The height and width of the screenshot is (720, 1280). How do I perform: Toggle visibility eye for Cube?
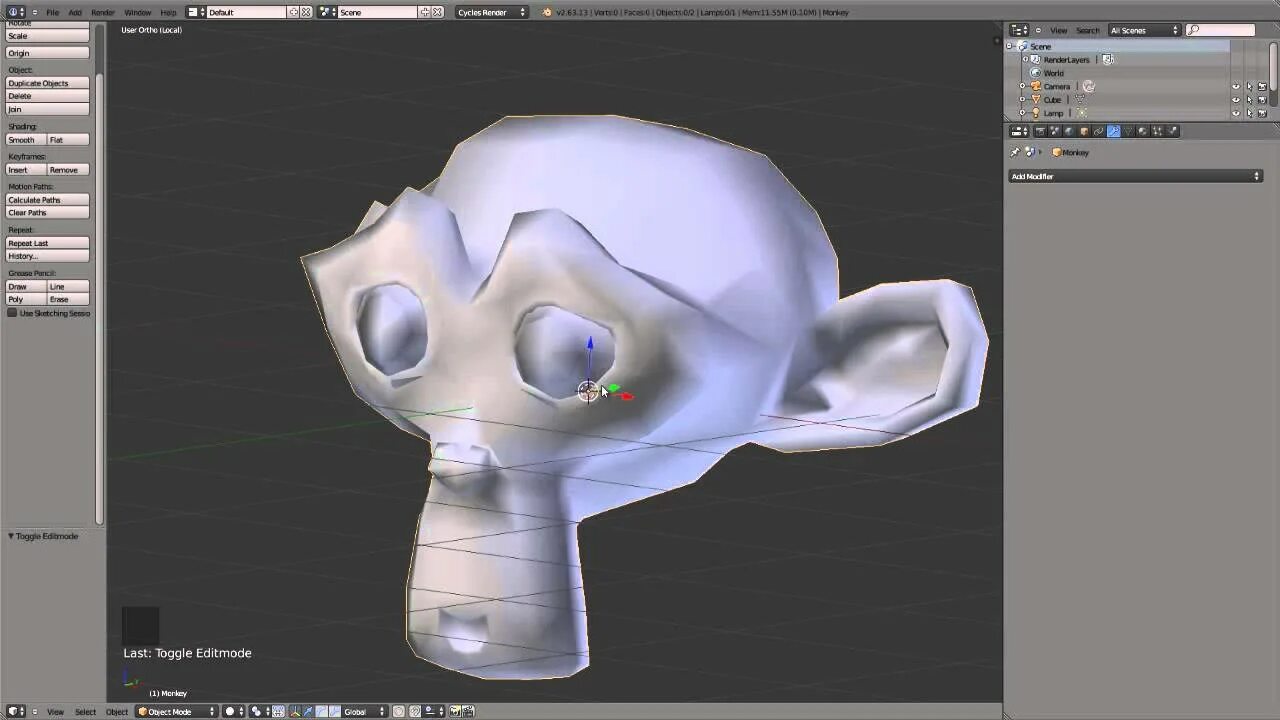point(1236,100)
